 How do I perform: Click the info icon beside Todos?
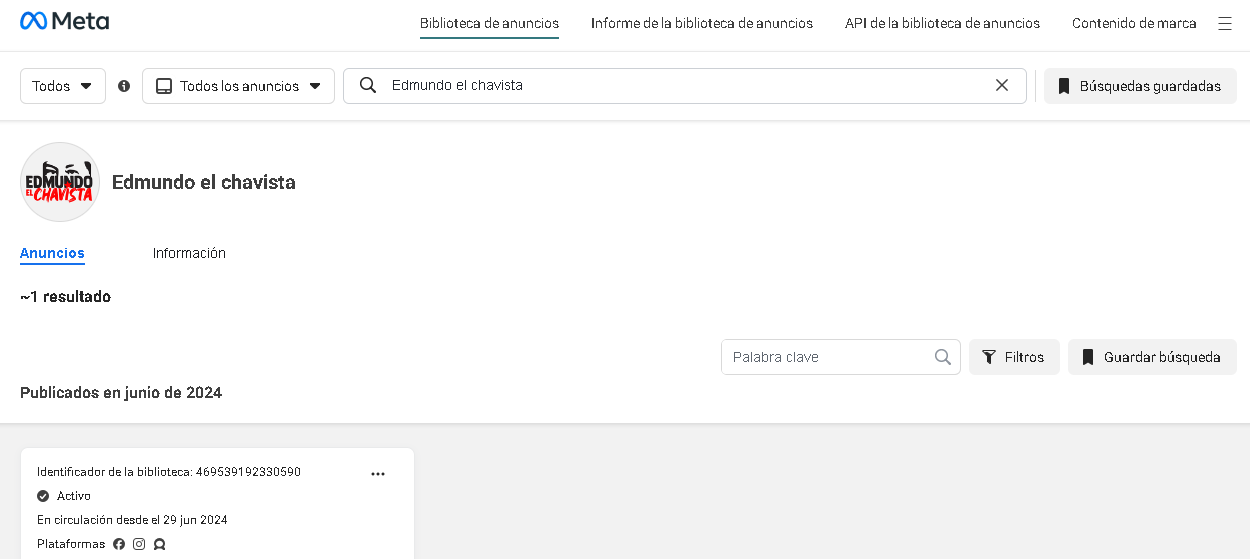124,86
